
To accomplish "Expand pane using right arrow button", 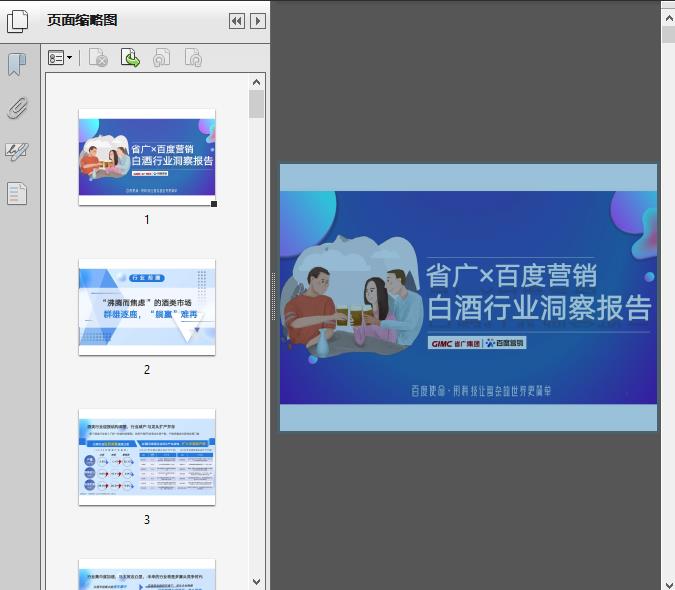I will (x=258, y=21).
